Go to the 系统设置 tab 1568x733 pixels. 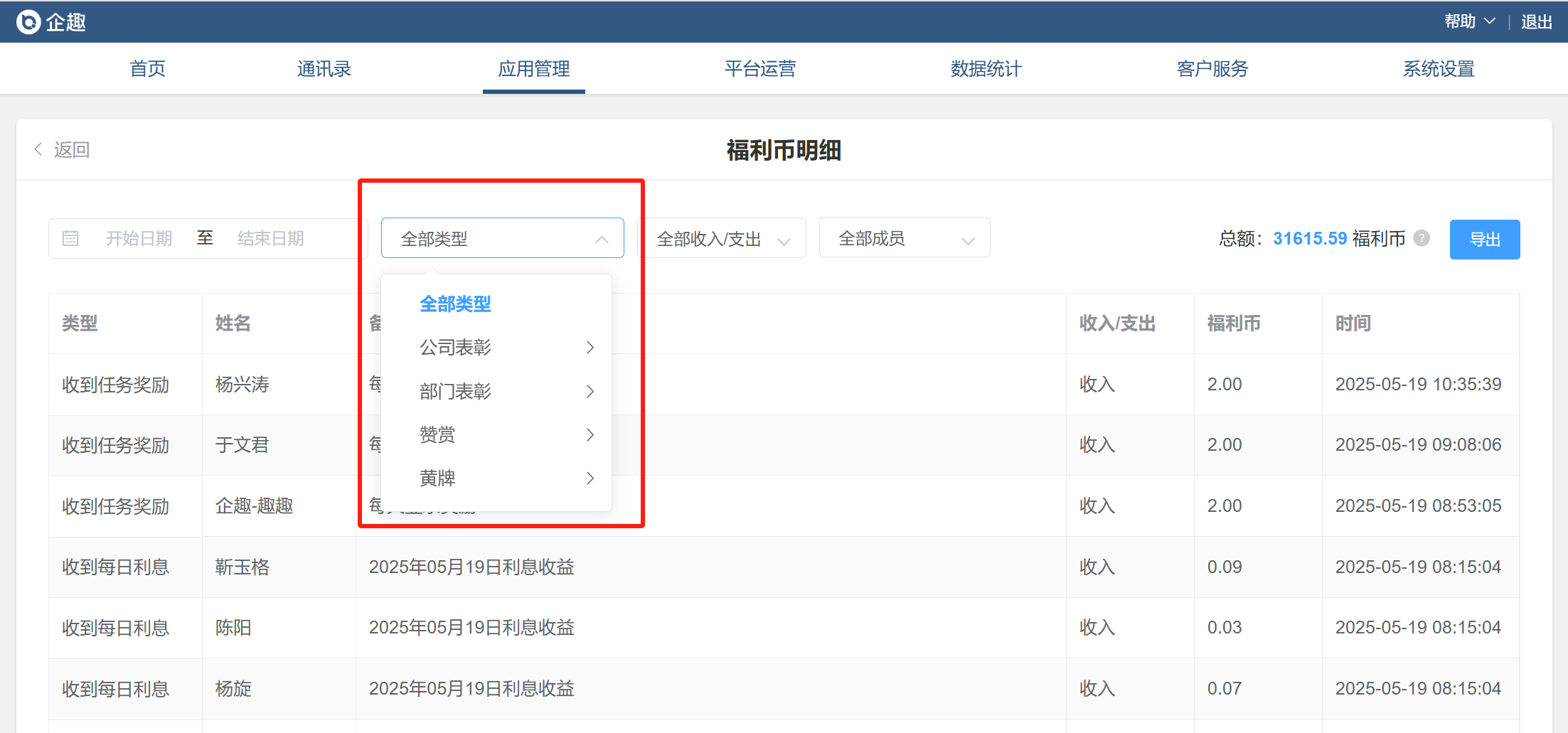pos(1438,69)
